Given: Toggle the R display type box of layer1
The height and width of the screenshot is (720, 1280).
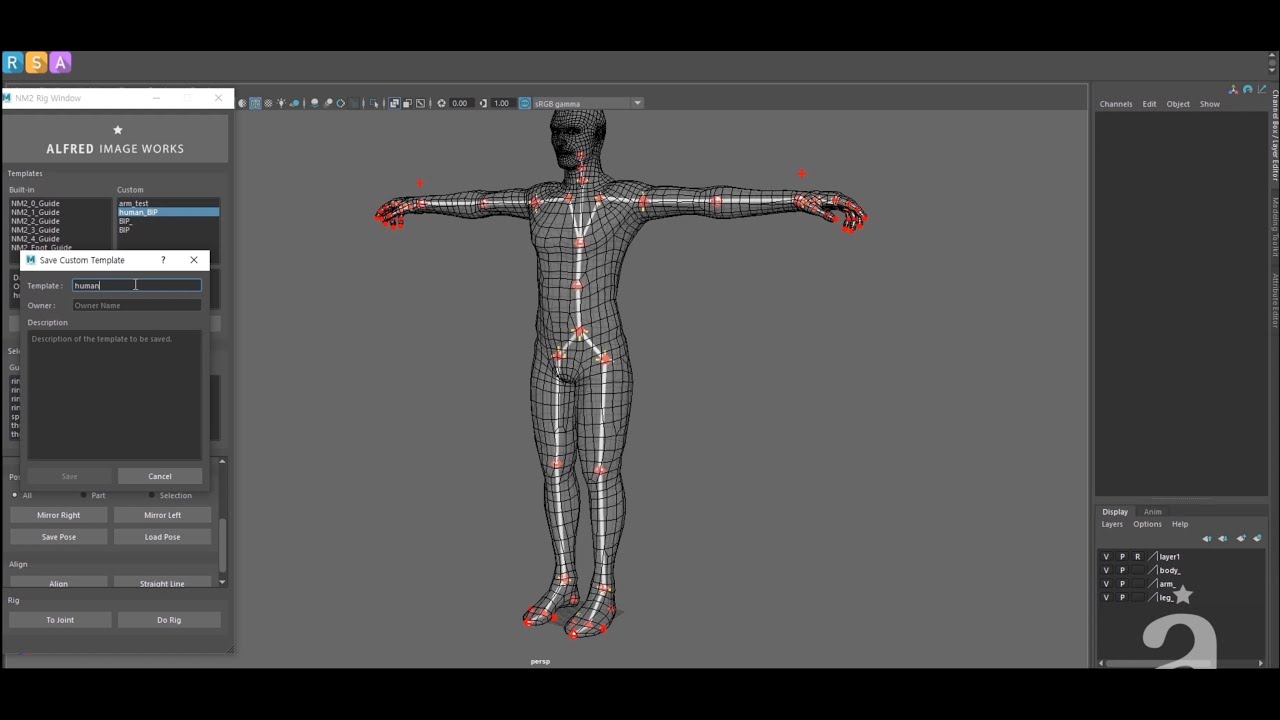Looking at the screenshot, I should tap(1137, 557).
